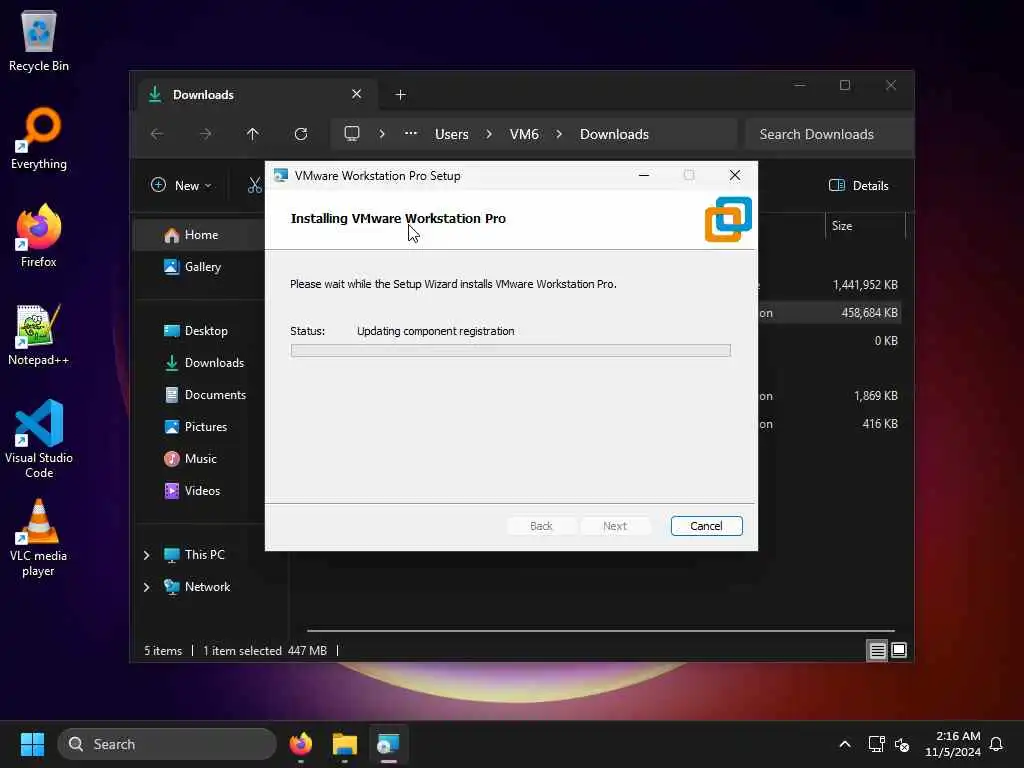Show hidden system tray icons
This screenshot has height=768, width=1024.
pos(844,744)
